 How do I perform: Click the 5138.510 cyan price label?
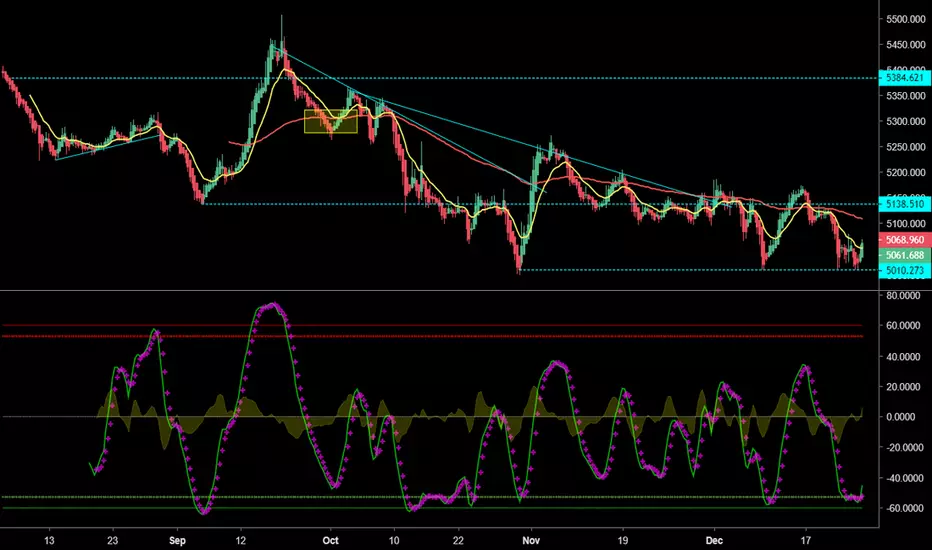click(x=904, y=204)
